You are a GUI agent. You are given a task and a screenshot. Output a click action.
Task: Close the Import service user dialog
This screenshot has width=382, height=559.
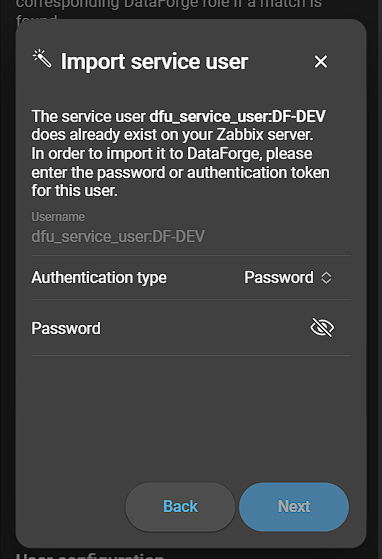(x=321, y=62)
